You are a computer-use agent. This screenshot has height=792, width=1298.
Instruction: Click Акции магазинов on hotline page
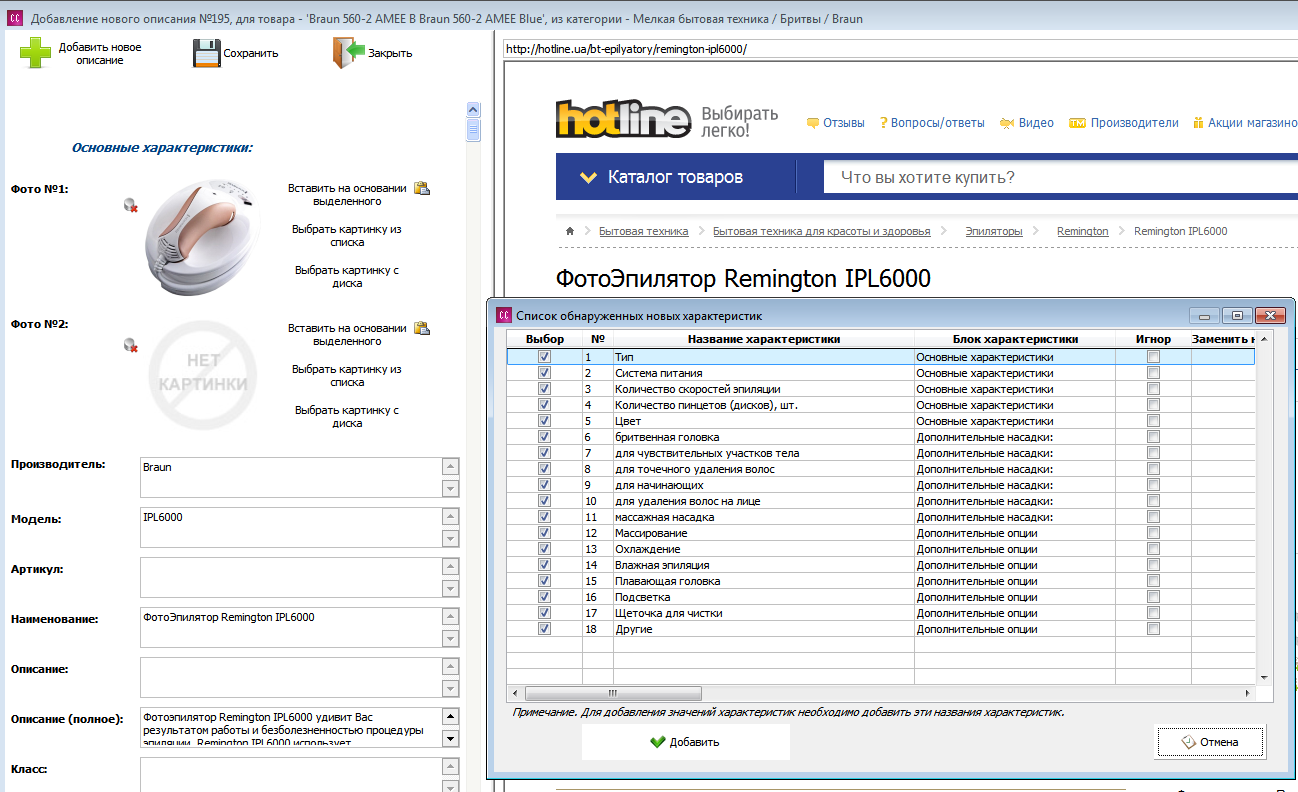(x=1246, y=123)
